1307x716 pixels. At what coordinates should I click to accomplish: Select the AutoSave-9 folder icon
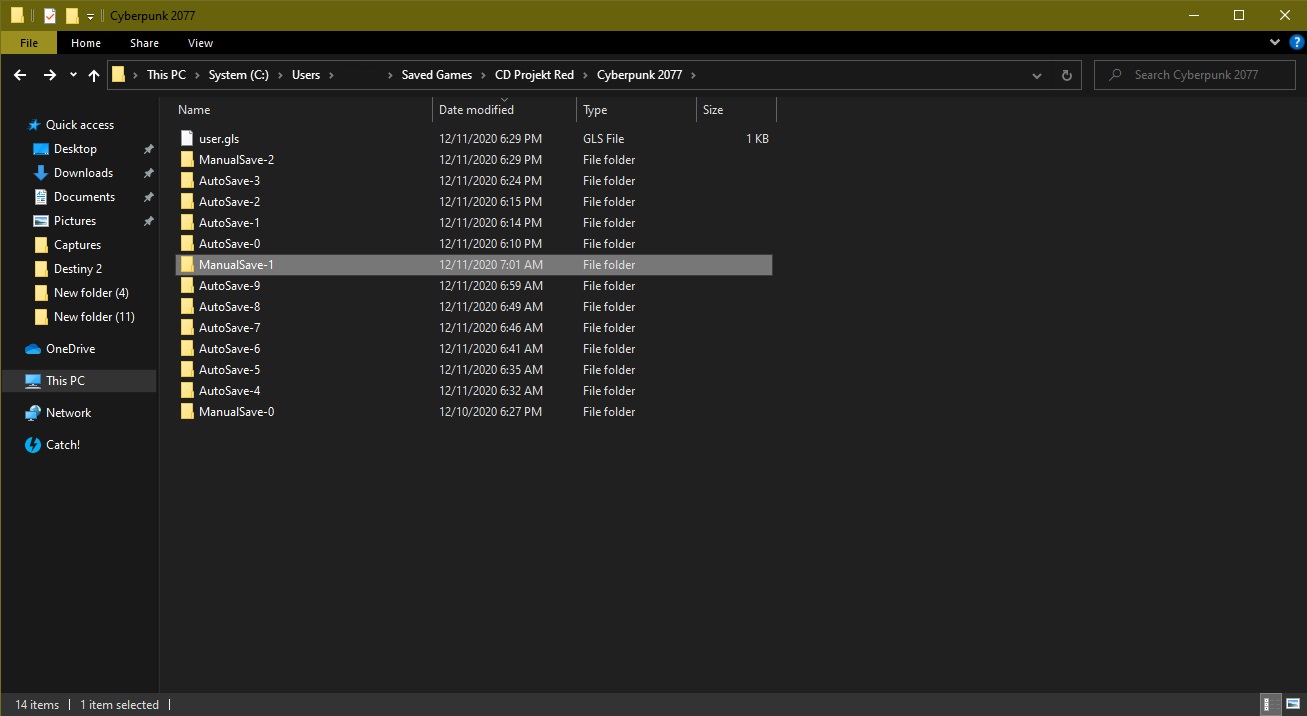pos(187,286)
